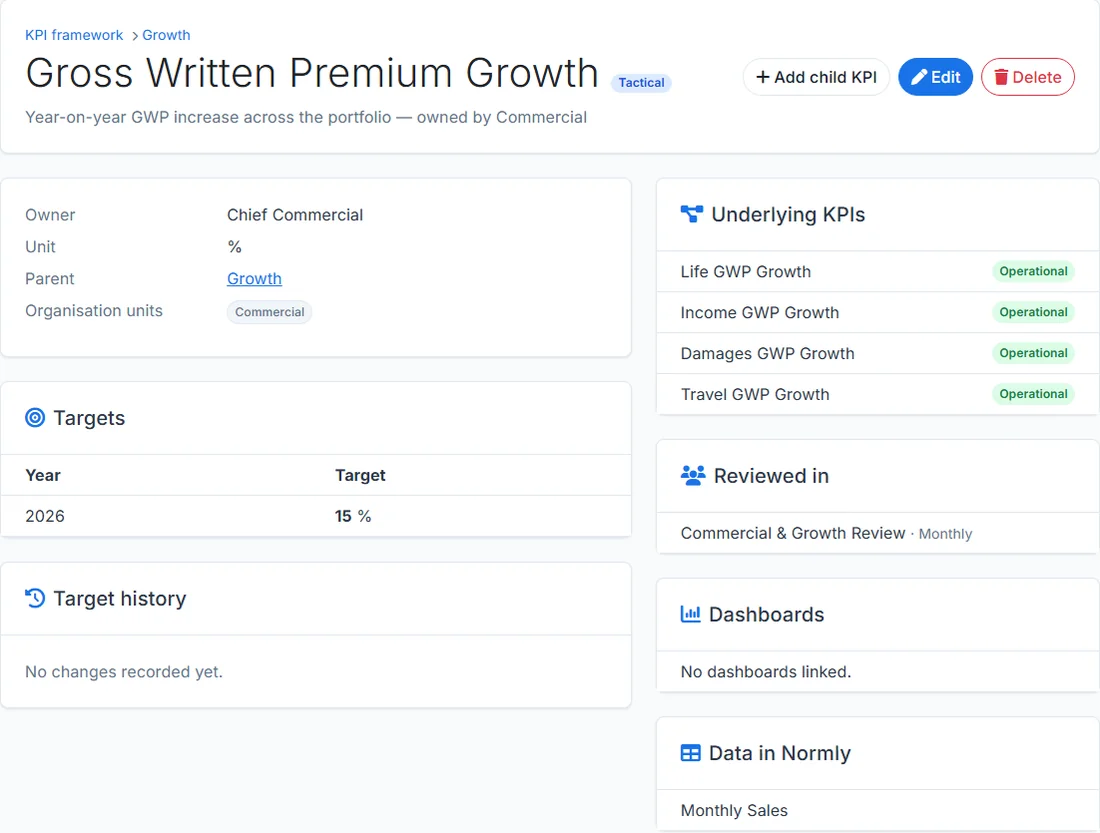Click the Unit field label
1100x833 pixels.
(x=40, y=247)
